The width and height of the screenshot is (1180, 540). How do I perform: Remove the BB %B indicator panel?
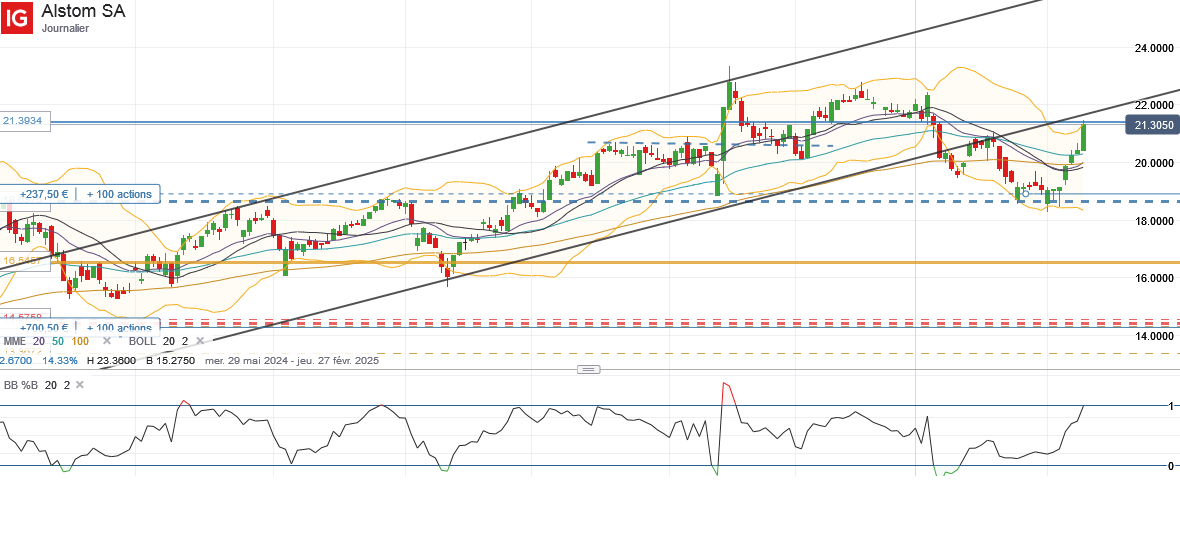coord(80,384)
